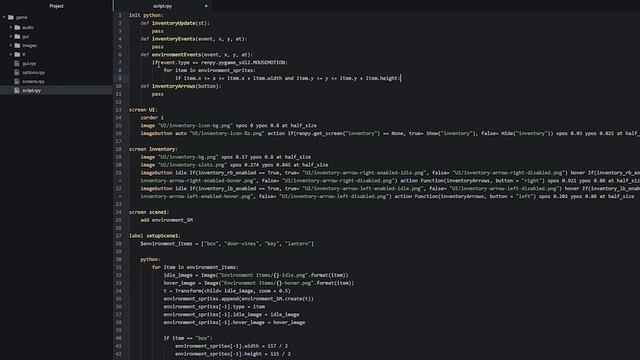Click 'screen UI:' line

coord(143,110)
